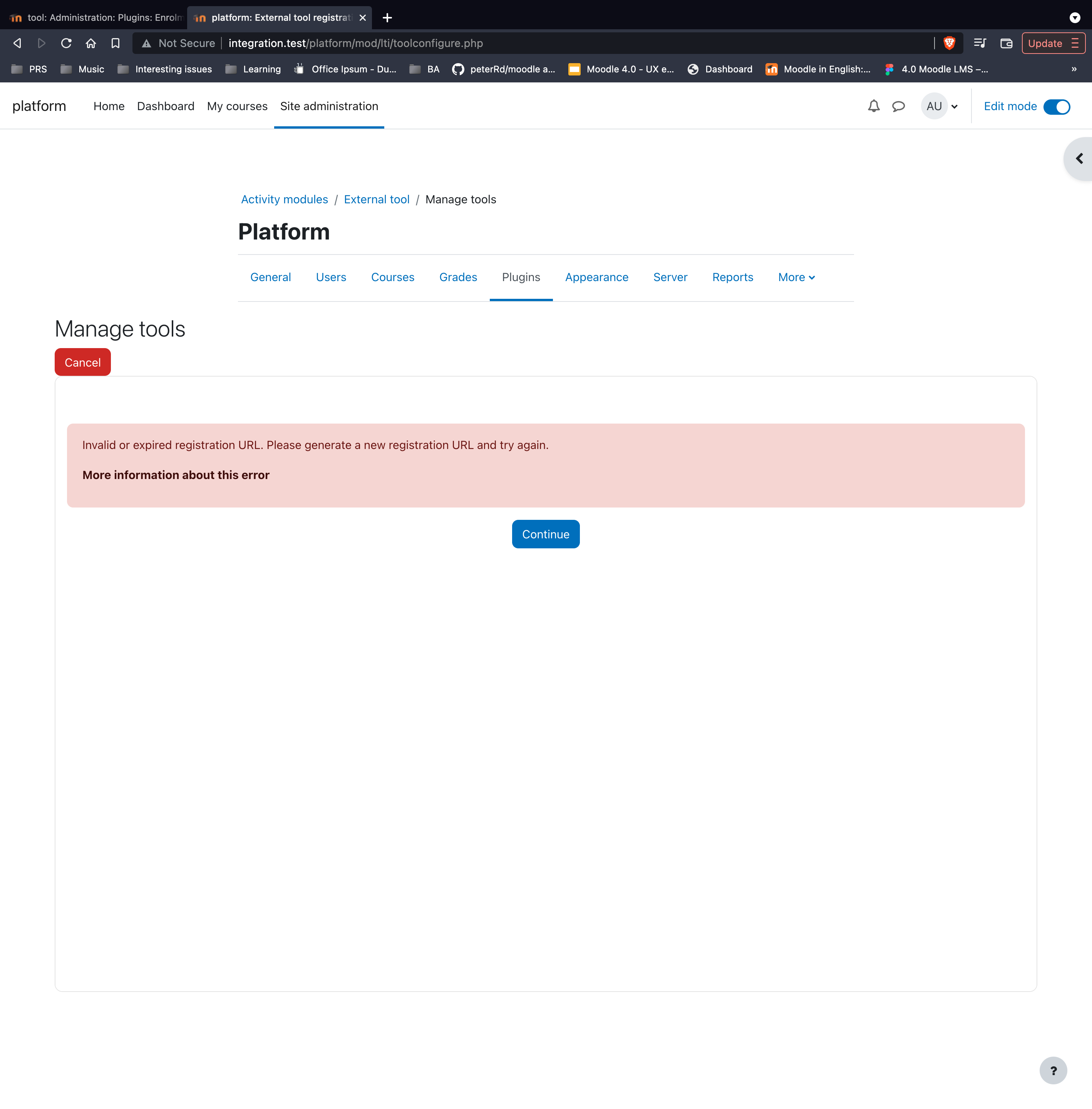
Task: Select the Grades admin tab
Action: coord(458,277)
